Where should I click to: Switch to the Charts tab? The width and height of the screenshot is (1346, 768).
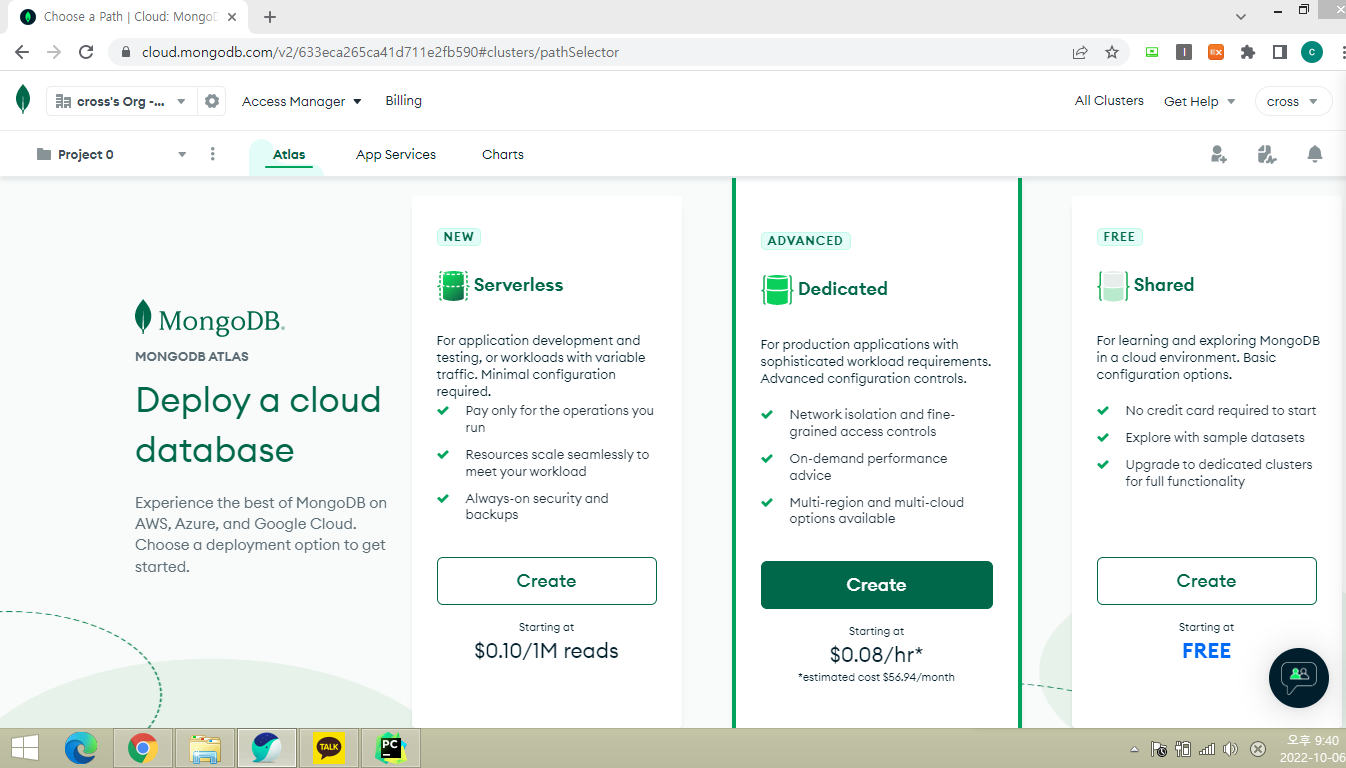[503, 155]
